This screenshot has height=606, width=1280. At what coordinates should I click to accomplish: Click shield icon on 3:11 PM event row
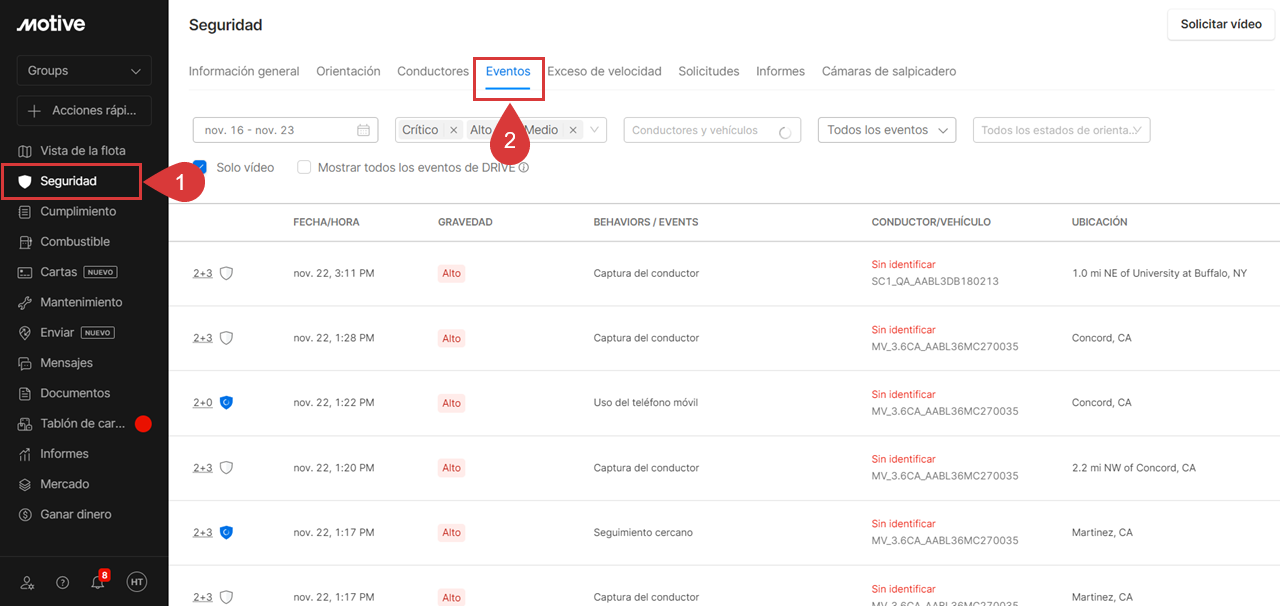tap(226, 273)
